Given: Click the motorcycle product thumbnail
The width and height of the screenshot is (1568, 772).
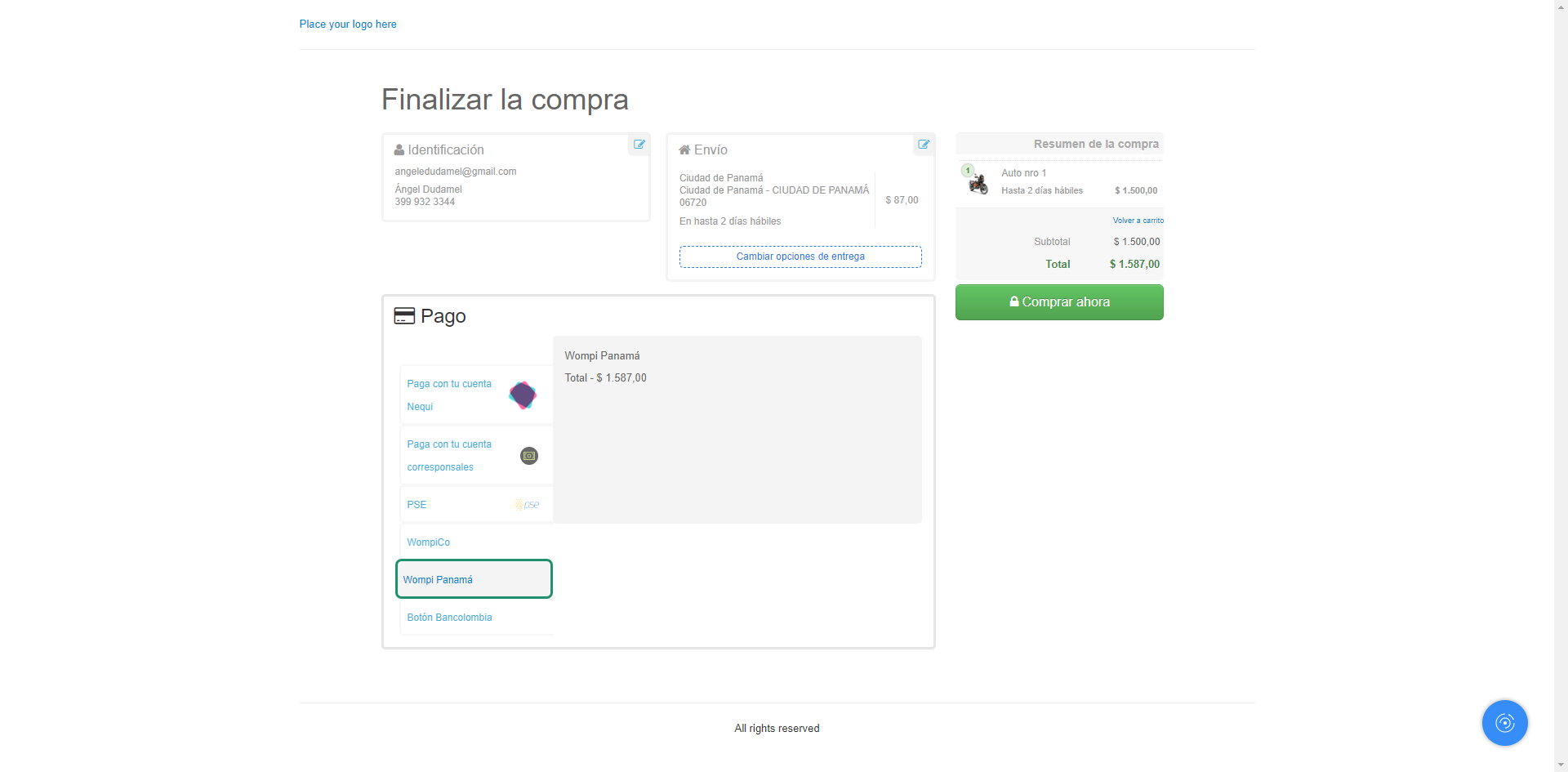Looking at the screenshot, I should tap(978, 185).
